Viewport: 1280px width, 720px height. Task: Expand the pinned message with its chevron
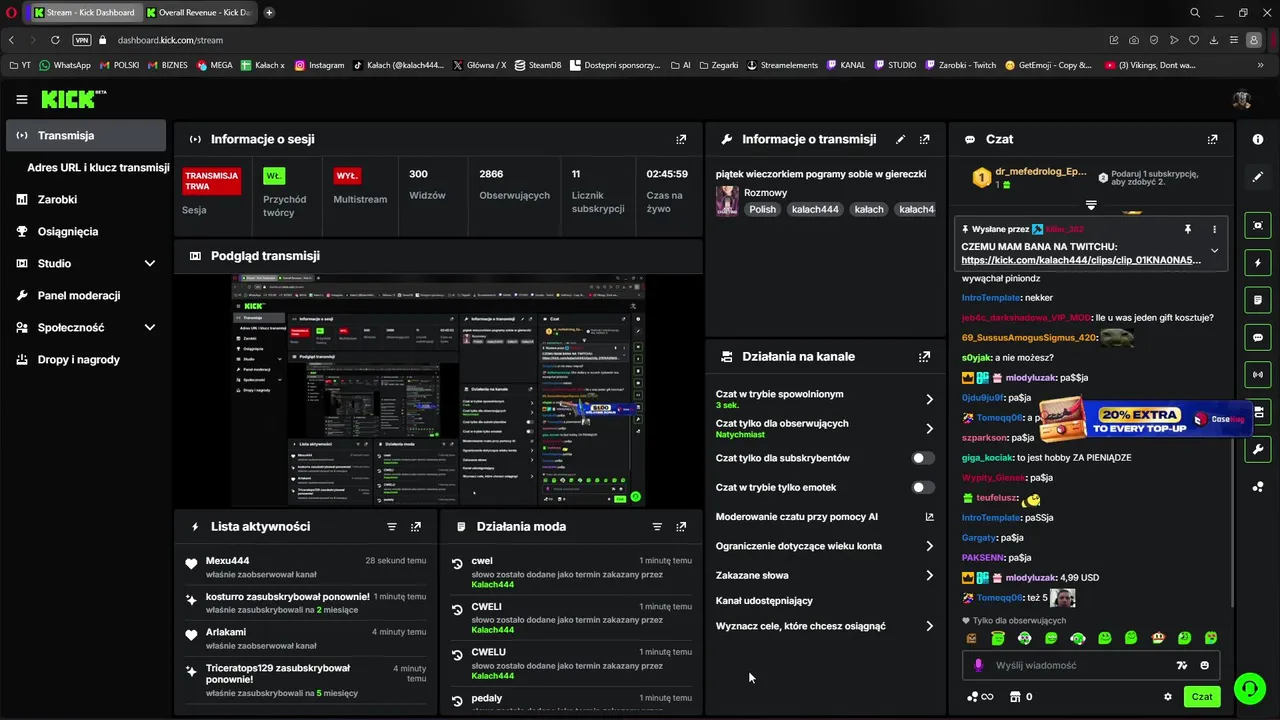click(x=1214, y=251)
